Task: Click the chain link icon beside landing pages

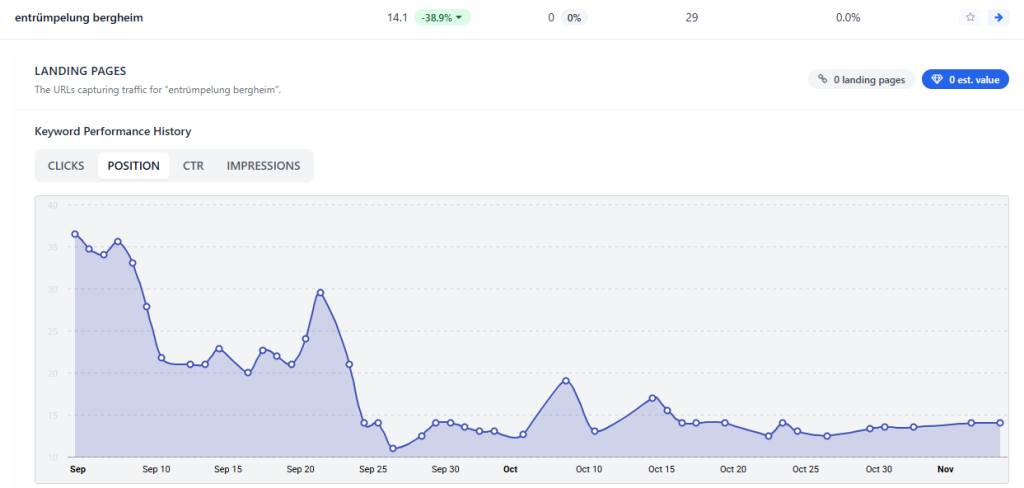Action: pyautogui.click(x=823, y=79)
